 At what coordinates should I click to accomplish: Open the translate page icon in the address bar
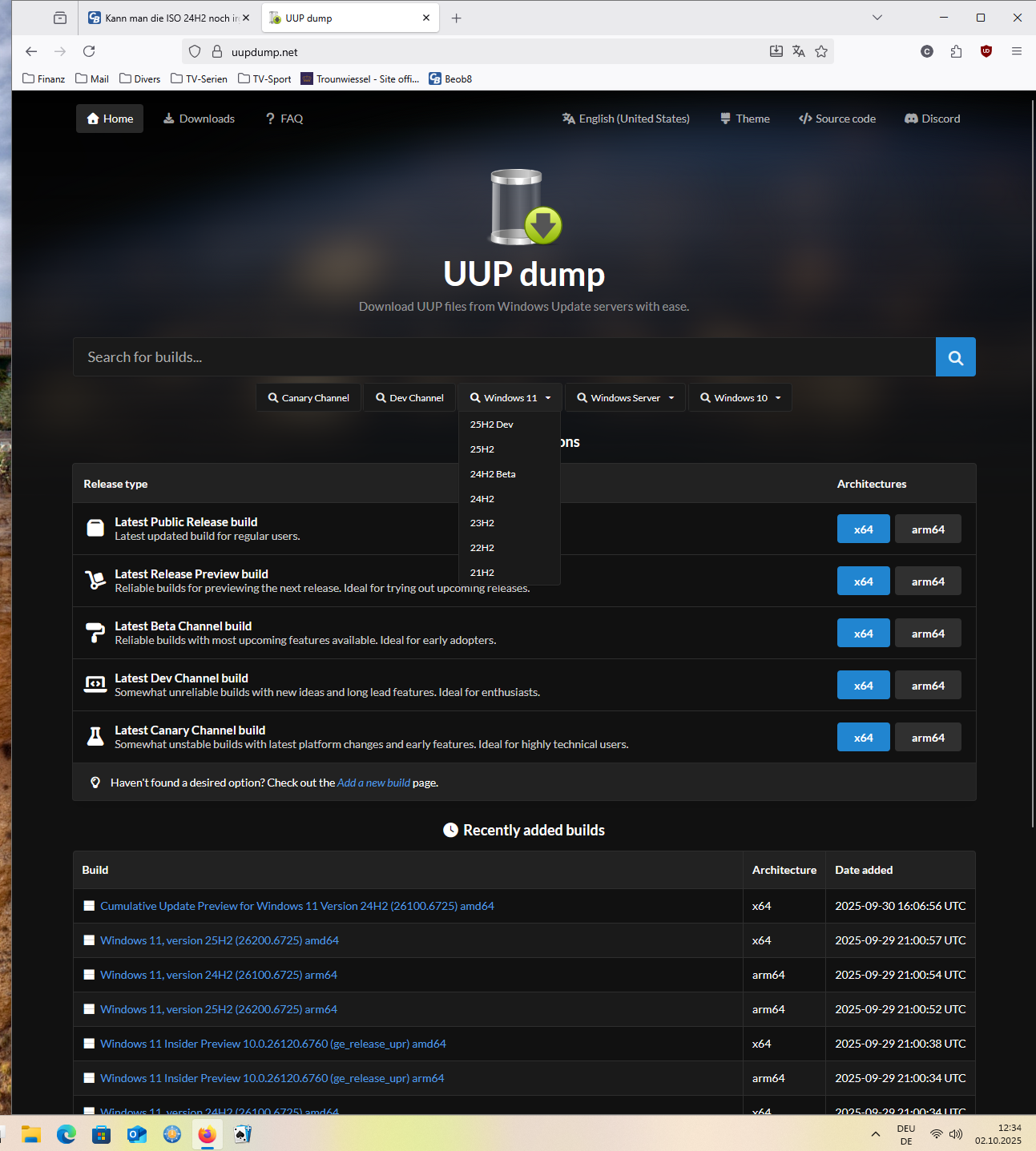(x=799, y=51)
